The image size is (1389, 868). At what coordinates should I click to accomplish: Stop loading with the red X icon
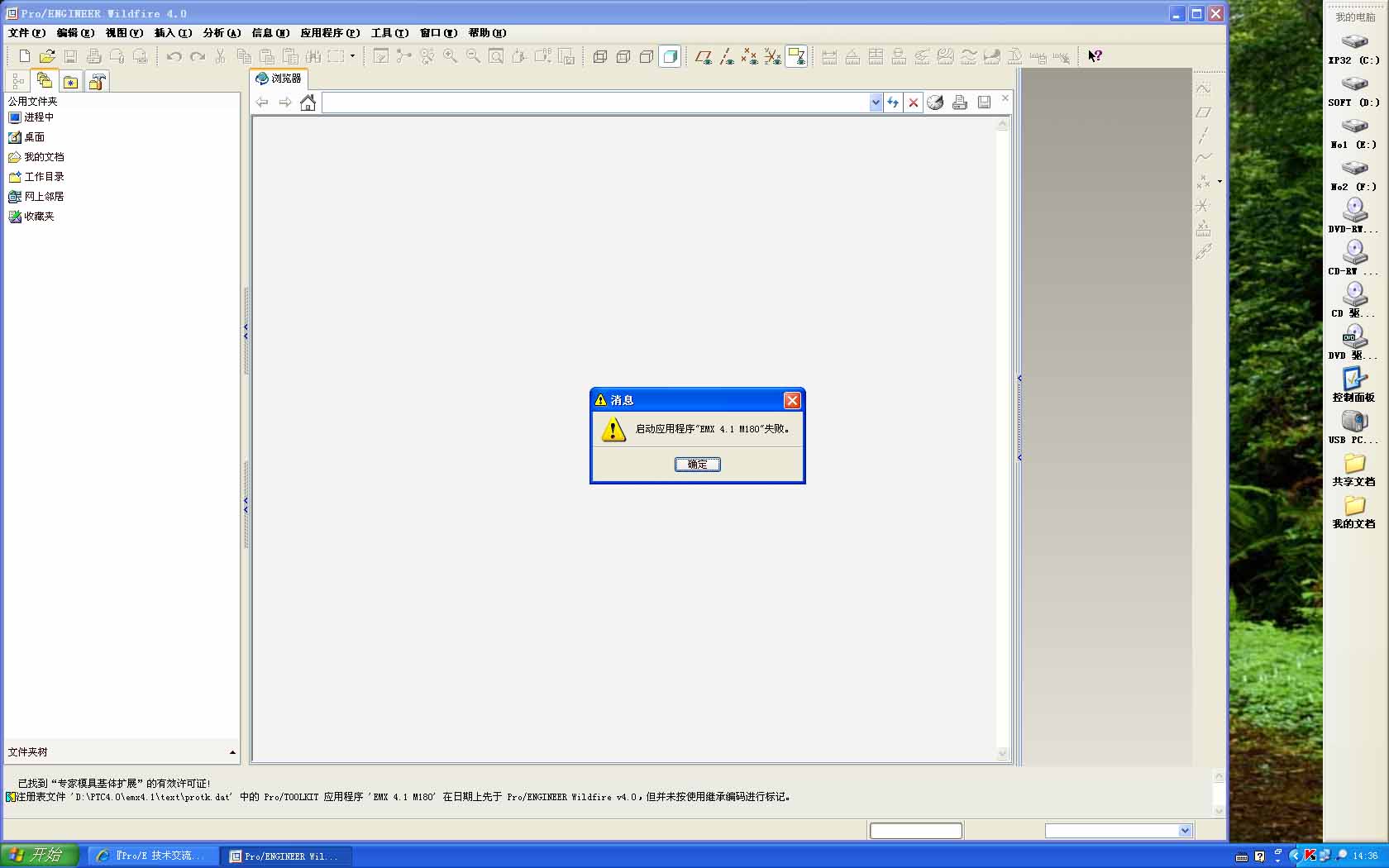[x=914, y=103]
